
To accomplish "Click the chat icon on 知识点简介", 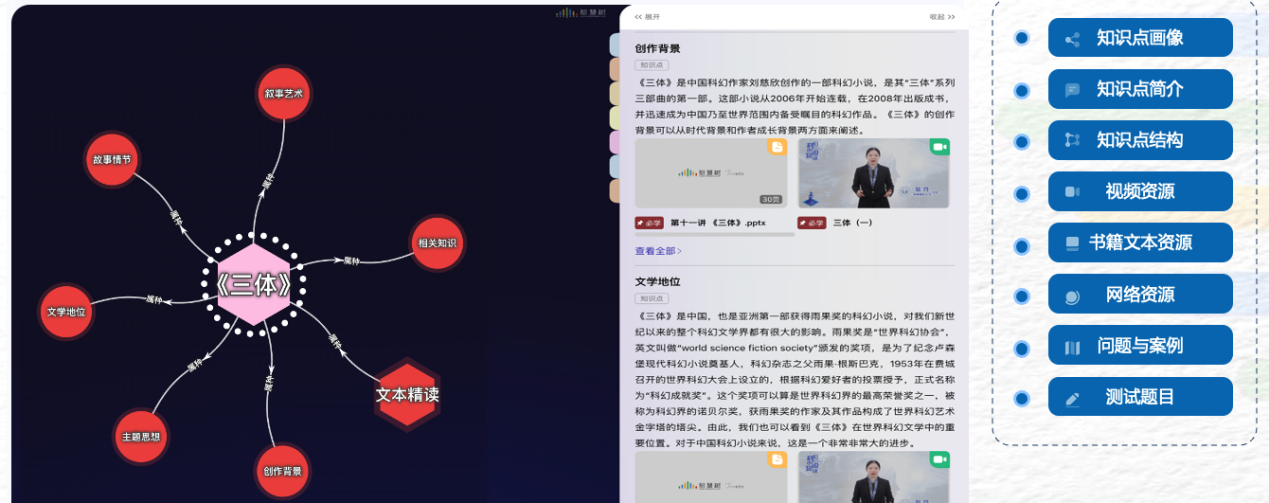I will point(1072,90).
